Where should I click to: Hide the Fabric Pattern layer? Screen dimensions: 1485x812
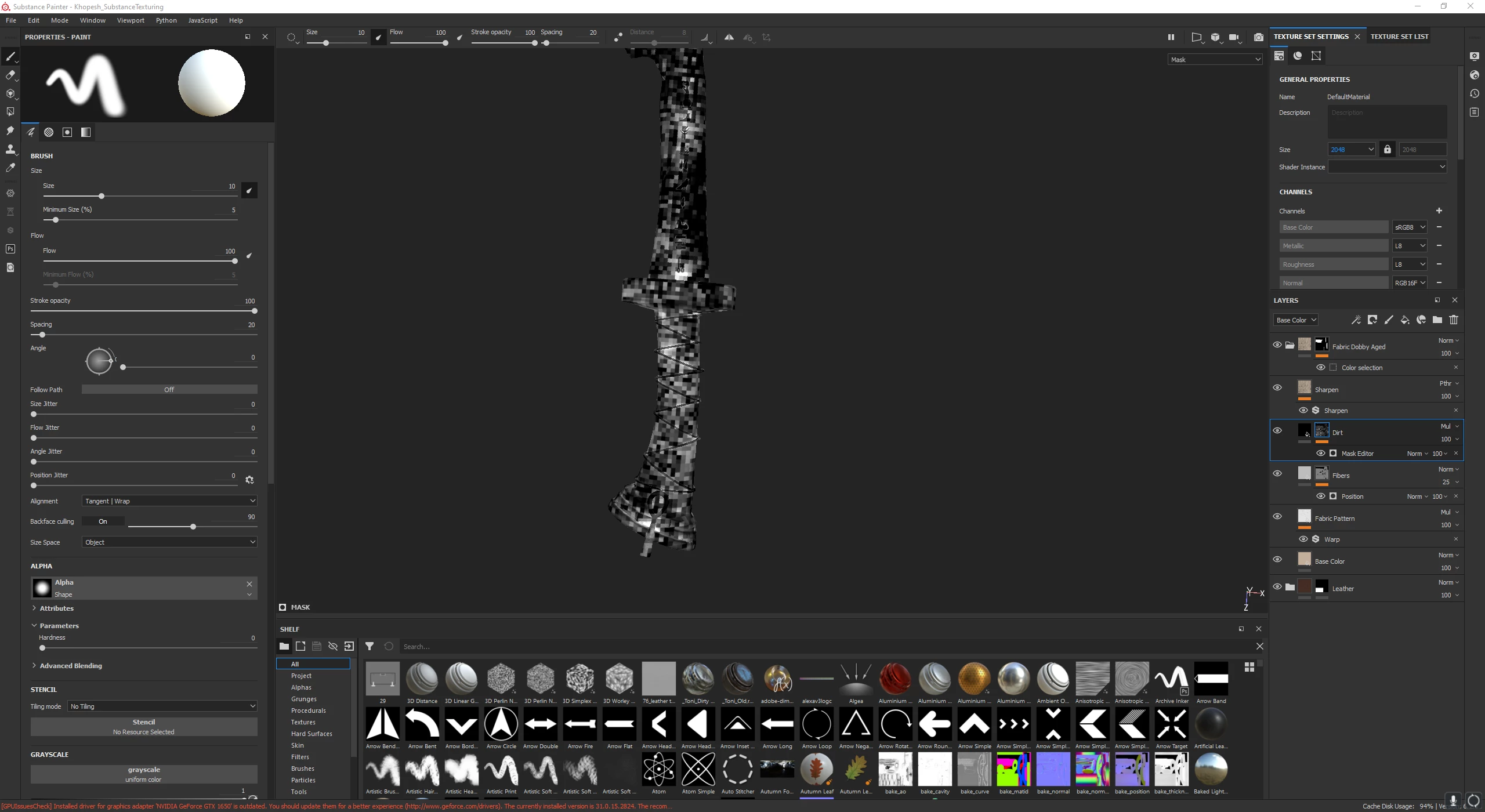click(x=1277, y=516)
